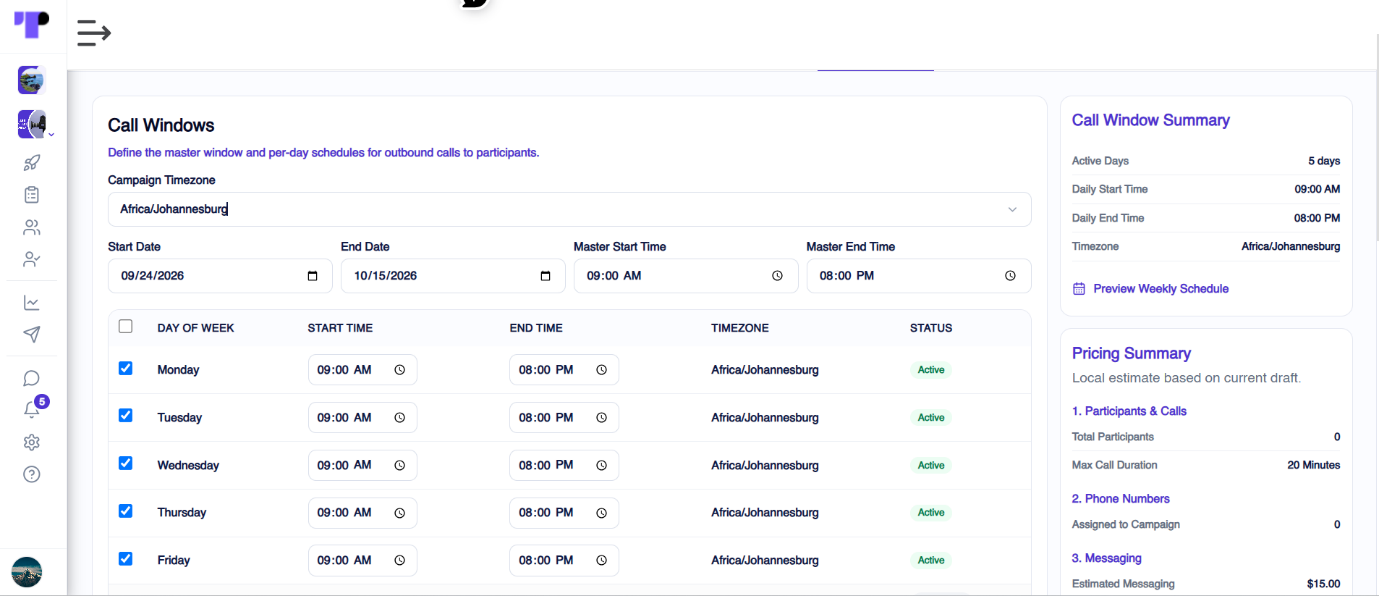Click the END TIME column header
Image resolution: width=1379 pixels, height=596 pixels.
pos(536,328)
